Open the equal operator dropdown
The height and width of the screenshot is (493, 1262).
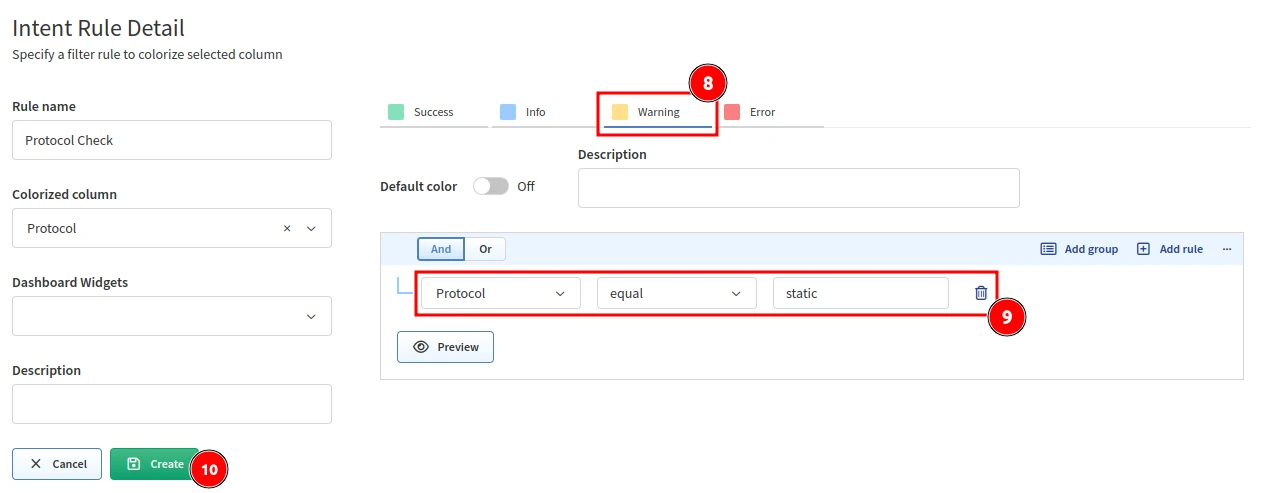[676, 293]
